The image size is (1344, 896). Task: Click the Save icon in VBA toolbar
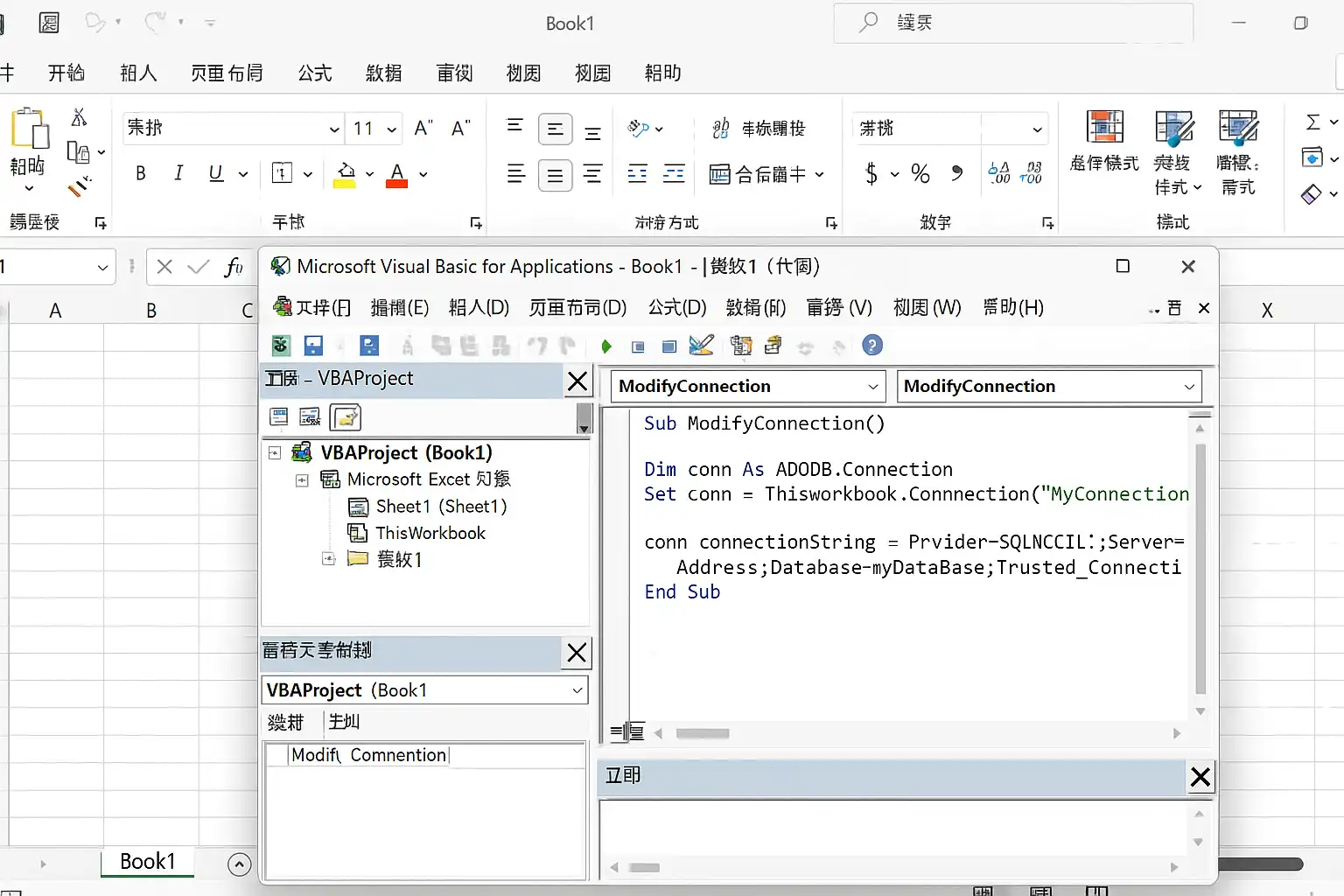pos(313,346)
